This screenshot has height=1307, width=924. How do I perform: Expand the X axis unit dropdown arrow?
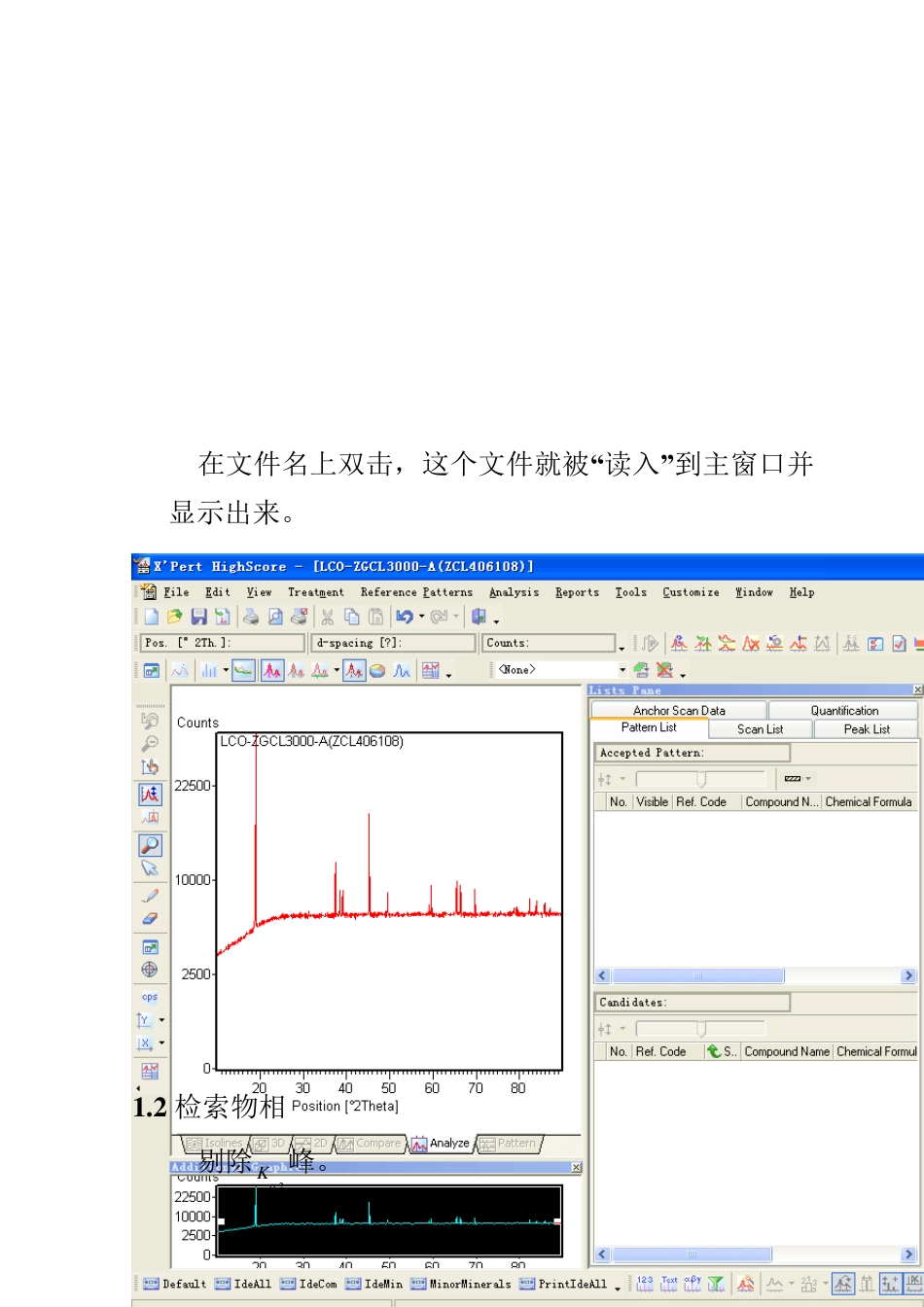coord(161,1043)
